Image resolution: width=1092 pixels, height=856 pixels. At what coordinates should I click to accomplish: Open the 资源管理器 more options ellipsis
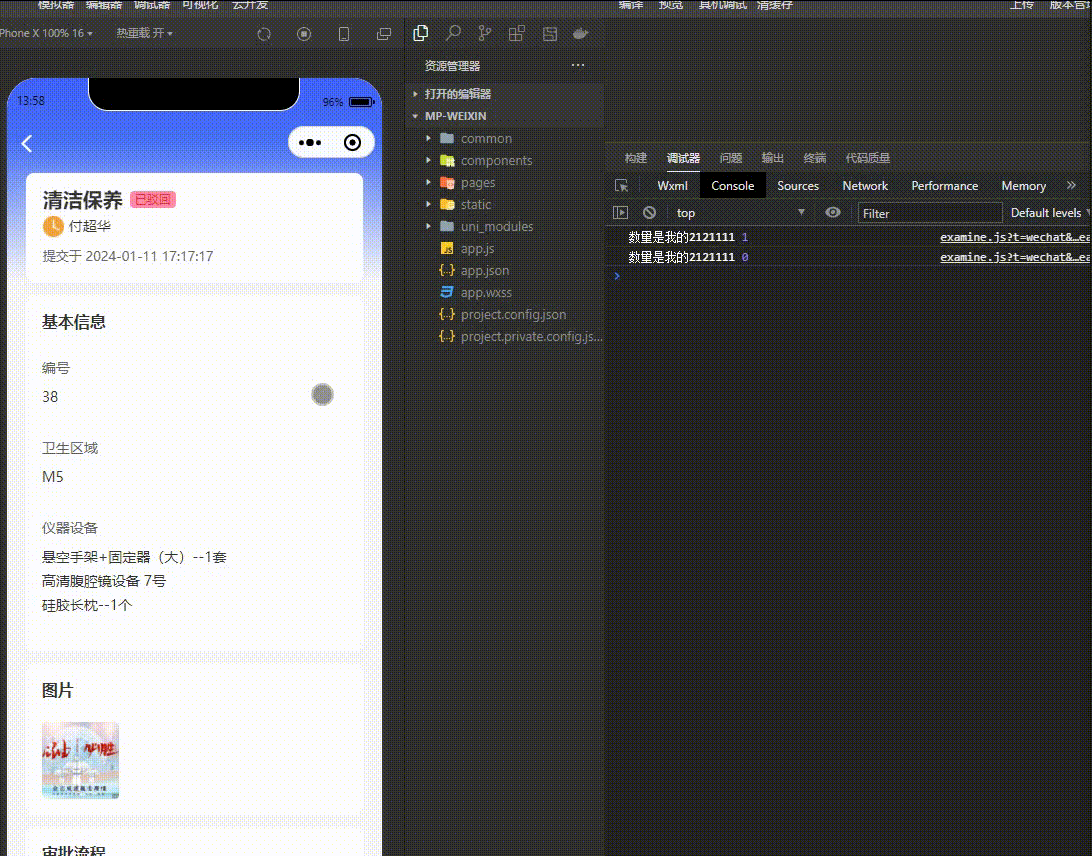coord(578,65)
